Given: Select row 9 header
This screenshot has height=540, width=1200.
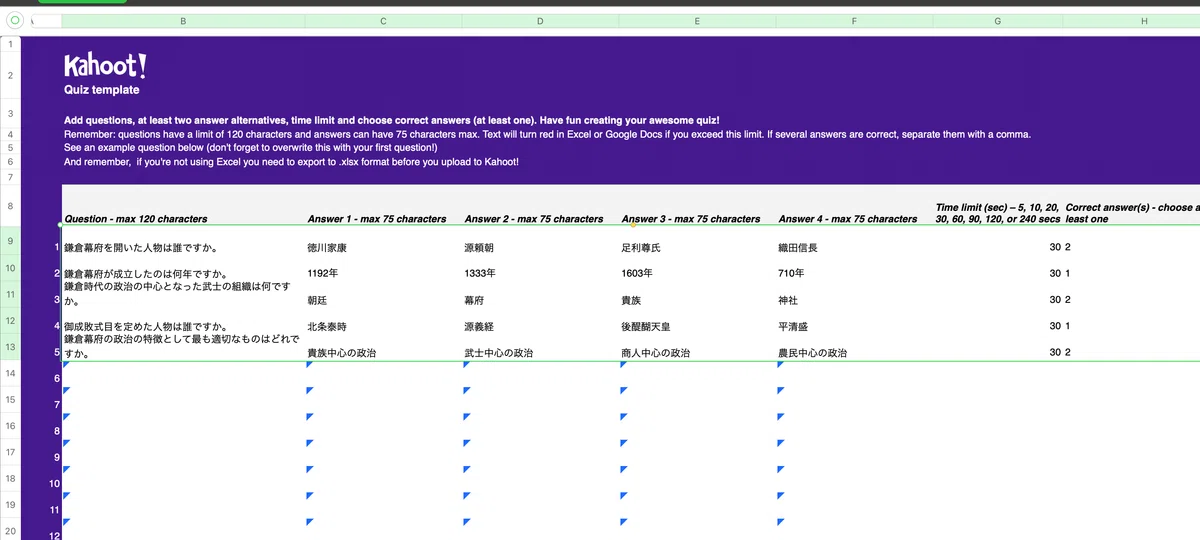Looking at the screenshot, I should click(9, 242).
